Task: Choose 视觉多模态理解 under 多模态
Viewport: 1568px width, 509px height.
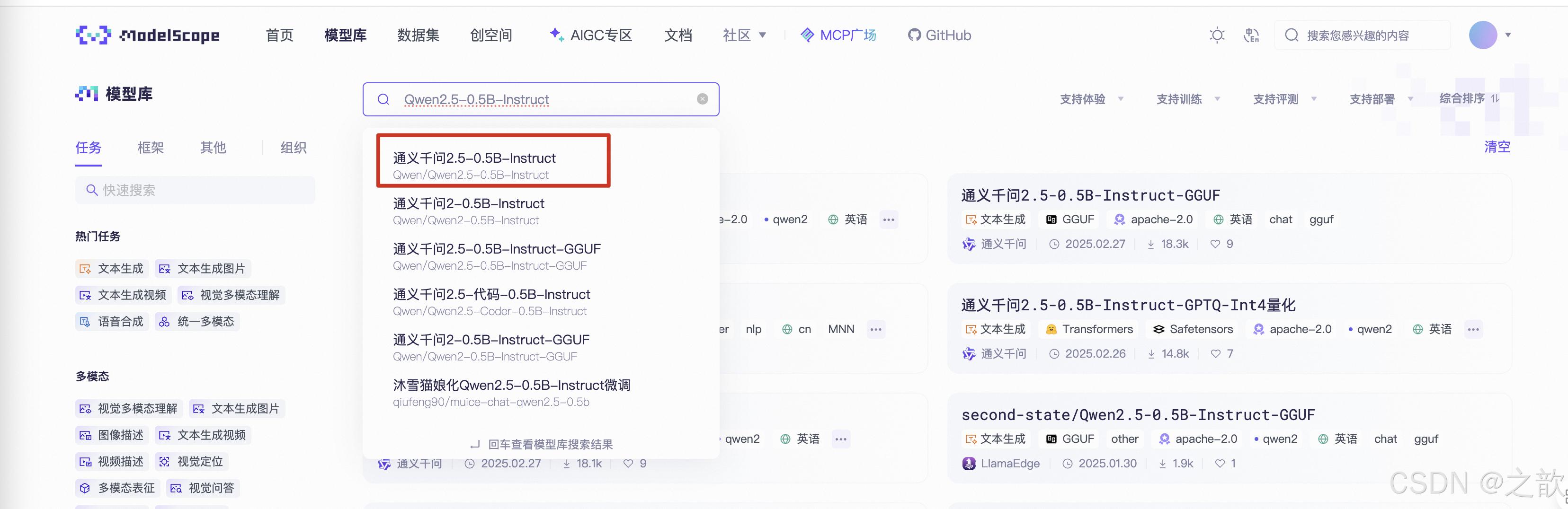Action: (x=129, y=409)
